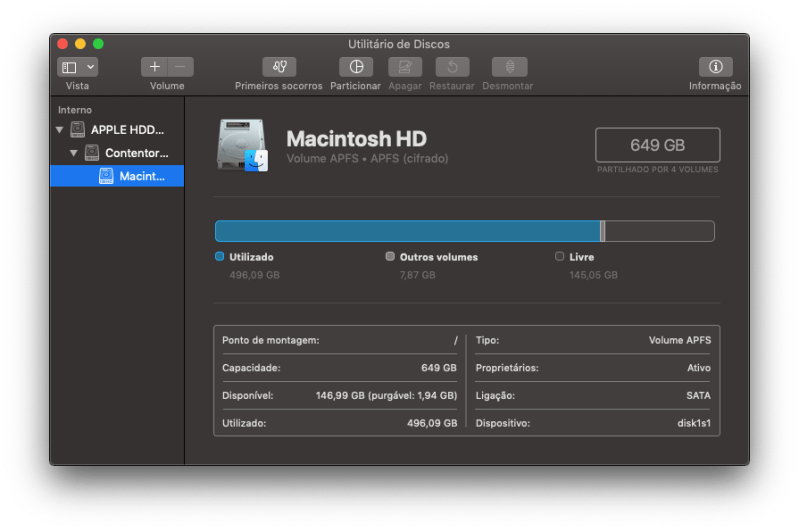
Task: Click the free portion of storage bar
Action: point(659,231)
